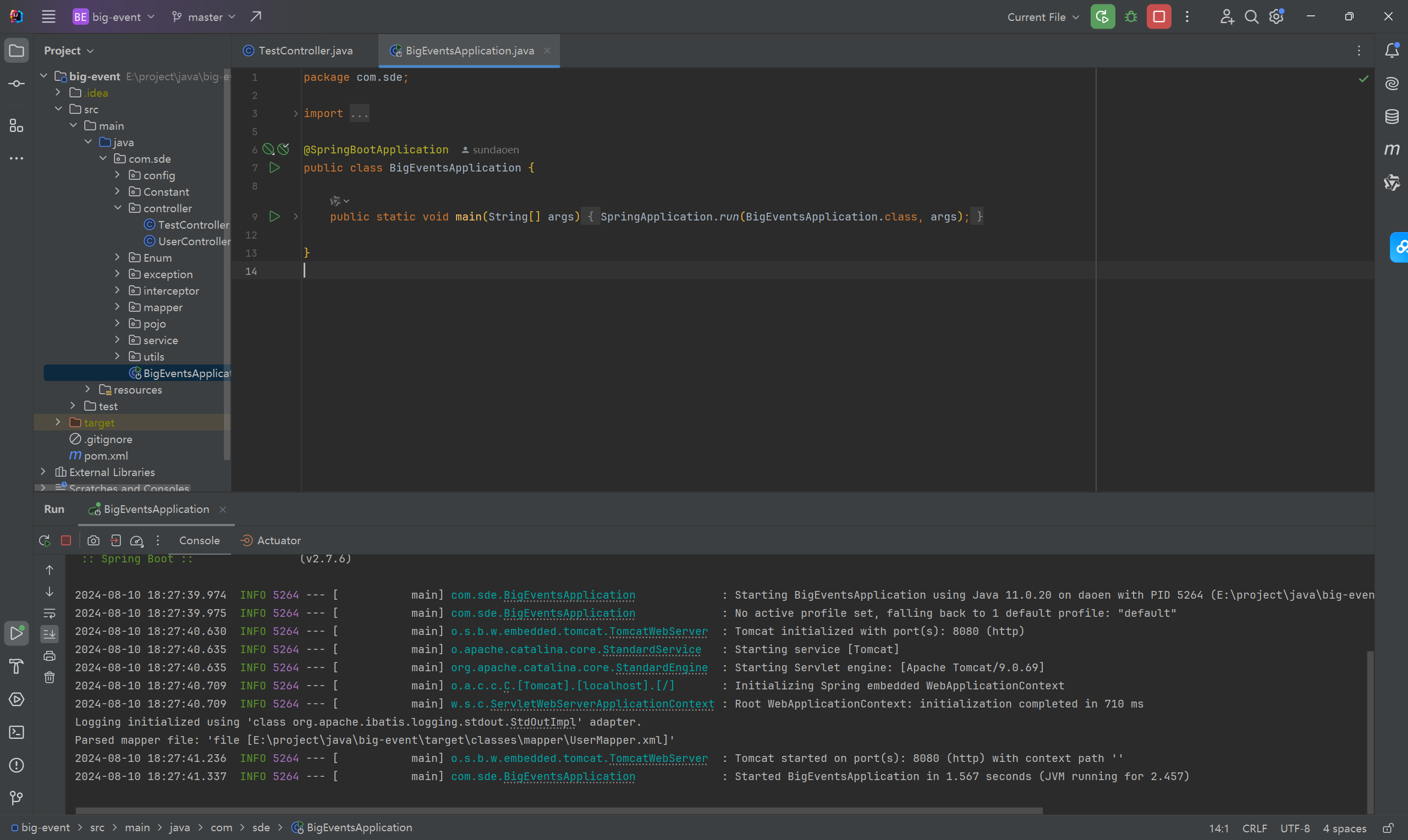Open Maven tool window
Screen dimensions: 1408x840
[x=1392, y=150]
